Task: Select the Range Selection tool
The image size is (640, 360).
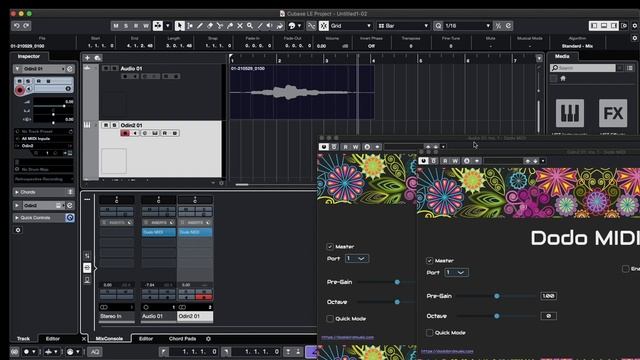Action: (x=190, y=26)
